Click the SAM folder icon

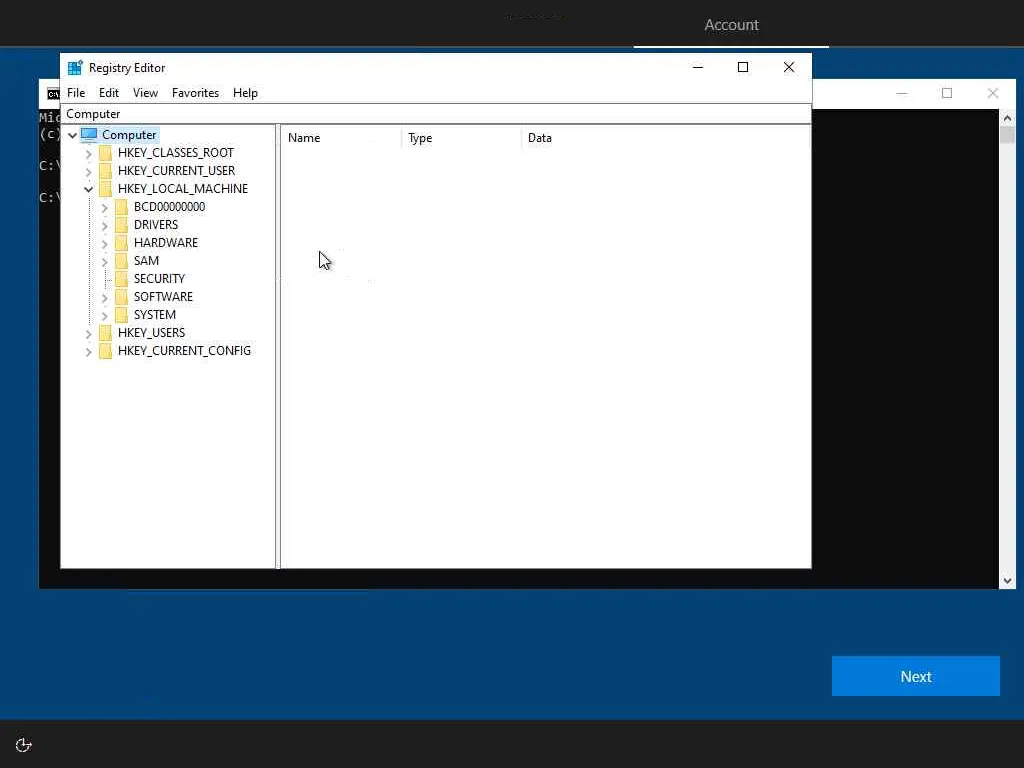click(x=121, y=261)
